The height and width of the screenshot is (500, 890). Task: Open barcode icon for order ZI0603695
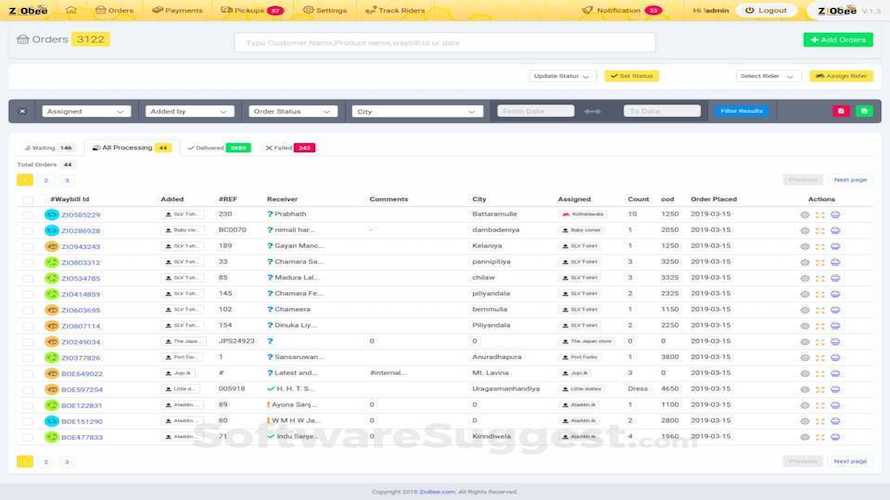click(x=820, y=310)
